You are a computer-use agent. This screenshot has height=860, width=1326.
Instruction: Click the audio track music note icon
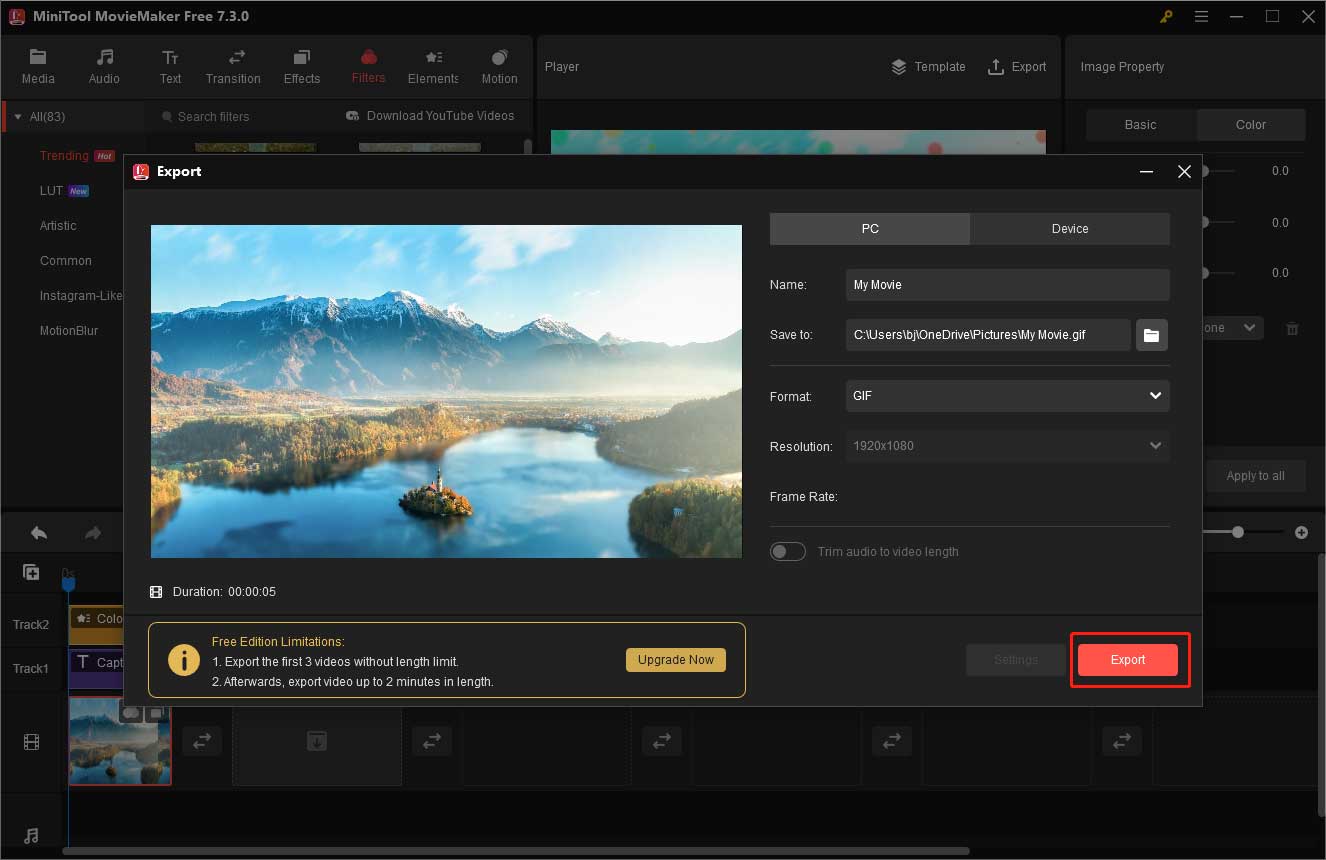(32, 836)
